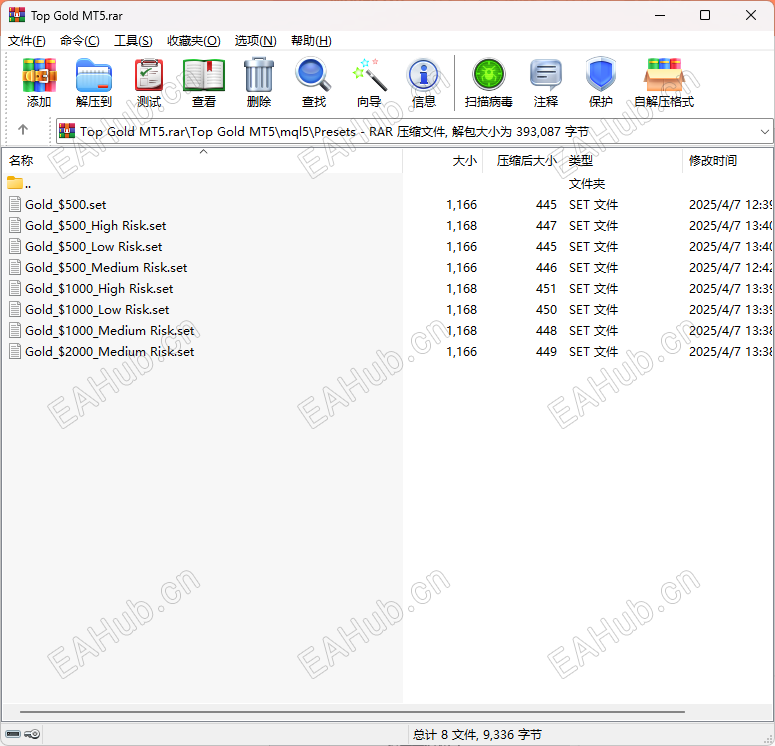This screenshot has height=746, width=775.
Task: Click the key password icon in the status bar
Action: [x=32, y=734]
